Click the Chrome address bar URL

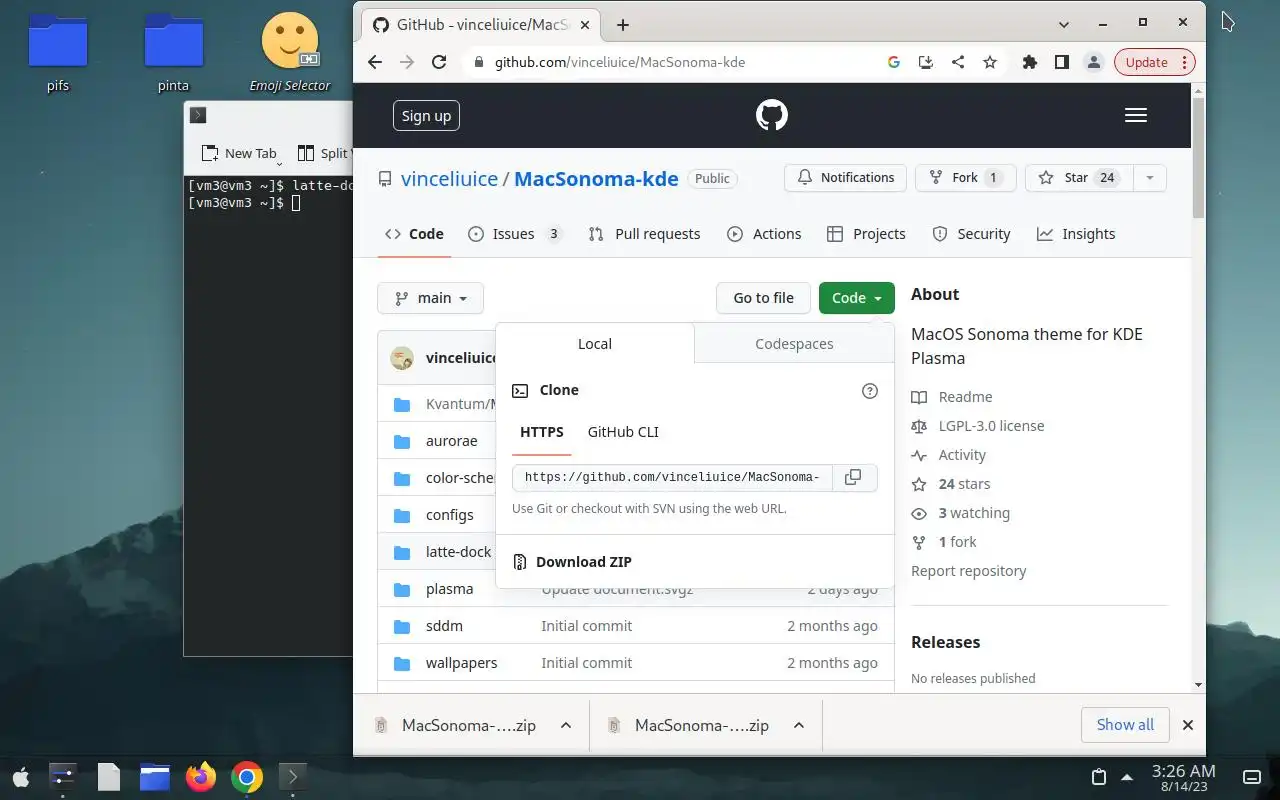pyautogui.click(x=620, y=62)
